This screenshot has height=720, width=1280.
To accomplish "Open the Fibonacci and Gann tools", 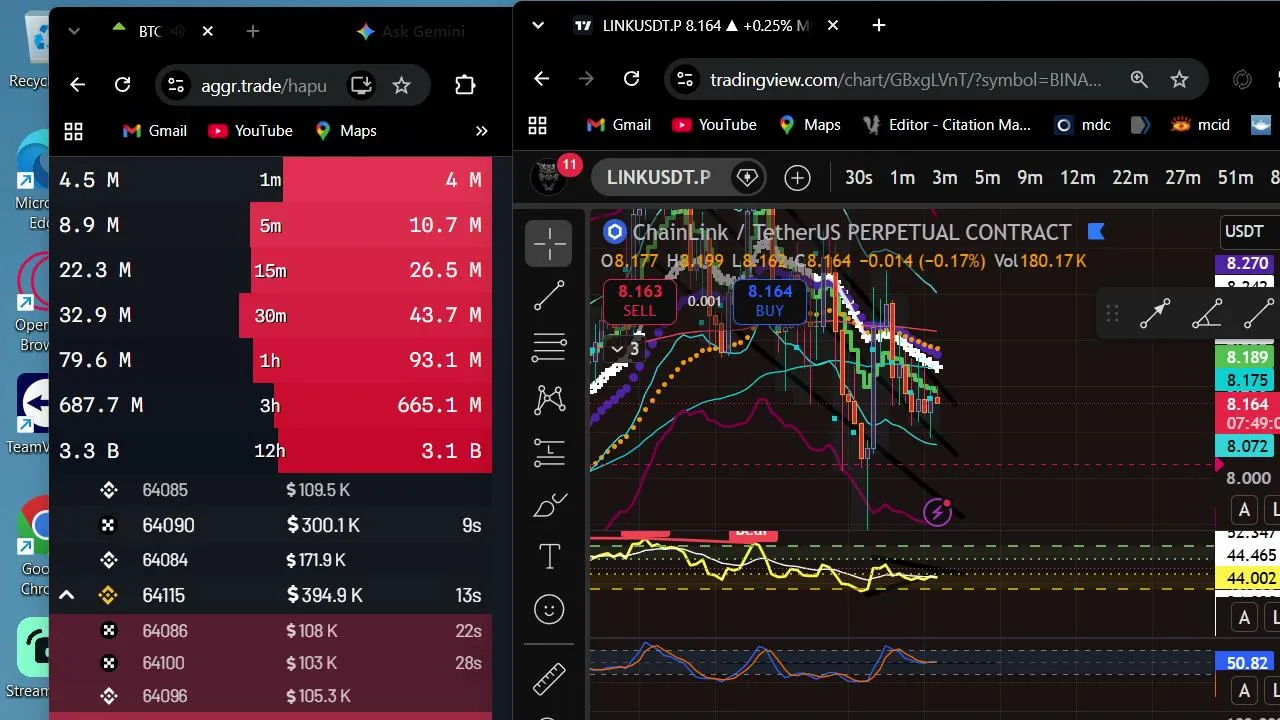I will point(549,348).
